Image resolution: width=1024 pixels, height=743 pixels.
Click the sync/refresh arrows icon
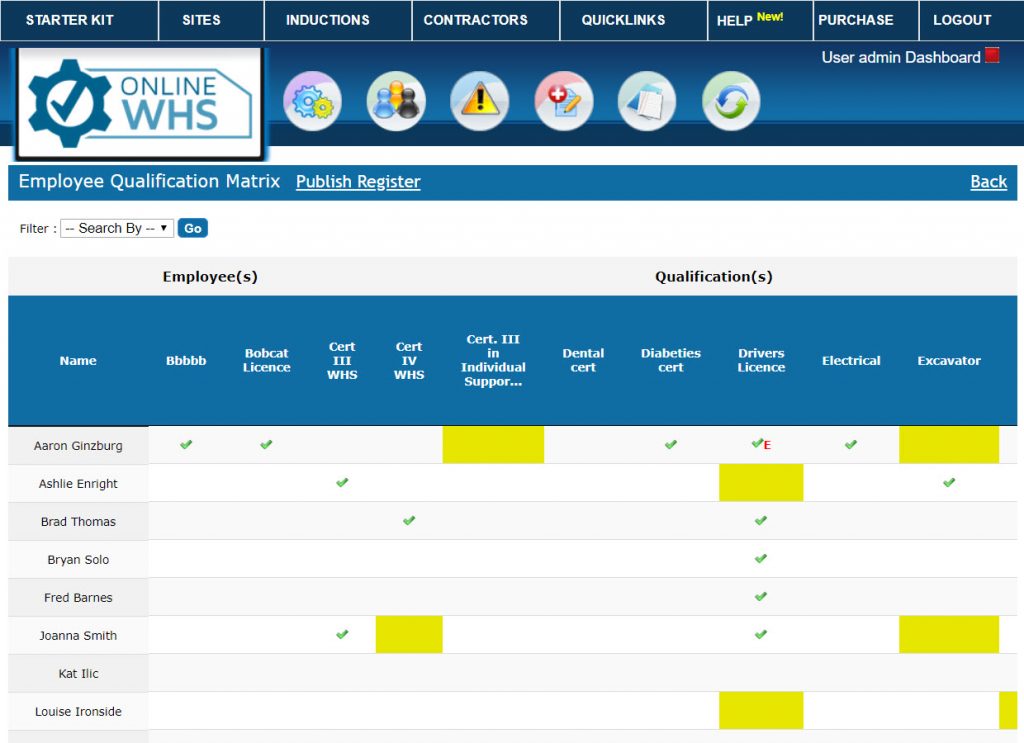coord(730,100)
